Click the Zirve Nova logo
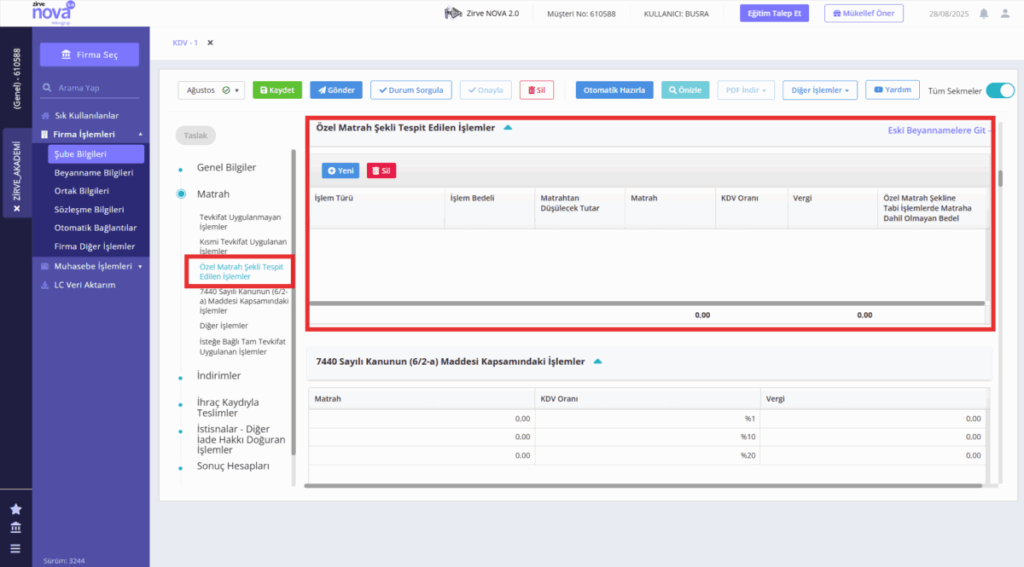The image size is (1024, 567). [x=53, y=13]
